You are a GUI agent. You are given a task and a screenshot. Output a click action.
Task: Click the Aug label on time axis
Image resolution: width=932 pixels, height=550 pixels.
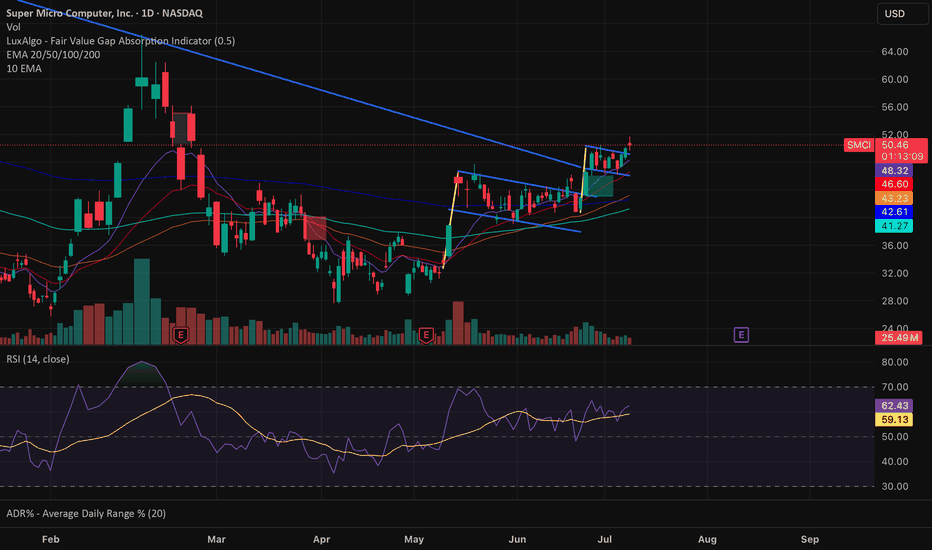(x=707, y=539)
